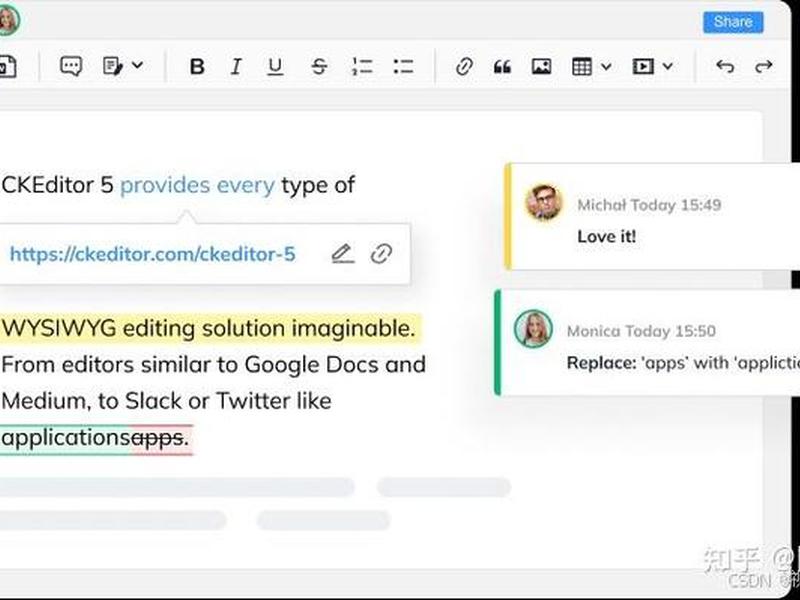Click the 'Replace: apps with' suggestion text
This screenshot has width=800, height=600.
(x=683, y=363)
